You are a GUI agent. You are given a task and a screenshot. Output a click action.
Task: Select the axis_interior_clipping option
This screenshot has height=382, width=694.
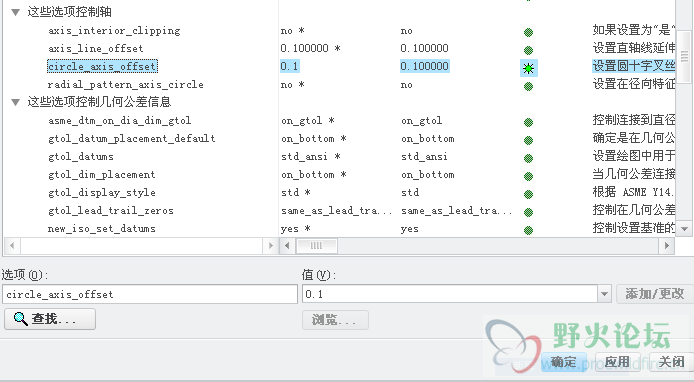coord(114,31)
